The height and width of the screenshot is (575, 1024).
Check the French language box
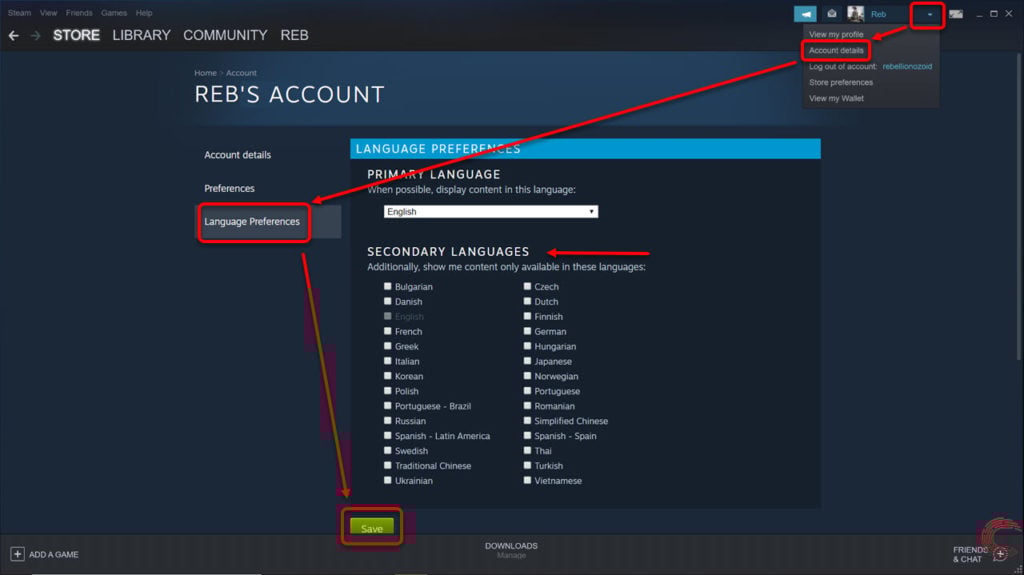coord(387,331)
